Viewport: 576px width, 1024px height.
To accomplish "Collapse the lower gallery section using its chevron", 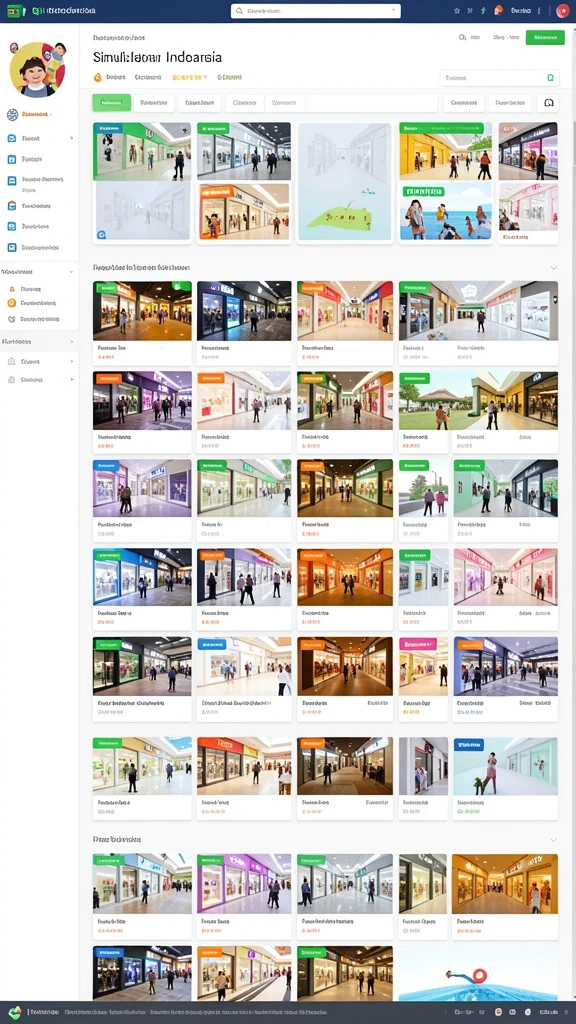I will 553,839.
